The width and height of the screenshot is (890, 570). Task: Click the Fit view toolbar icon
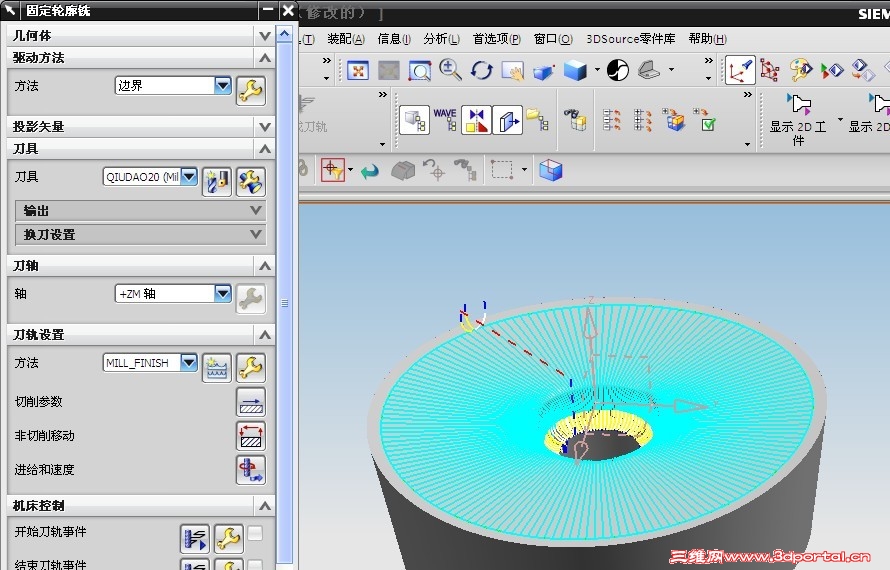358,71
